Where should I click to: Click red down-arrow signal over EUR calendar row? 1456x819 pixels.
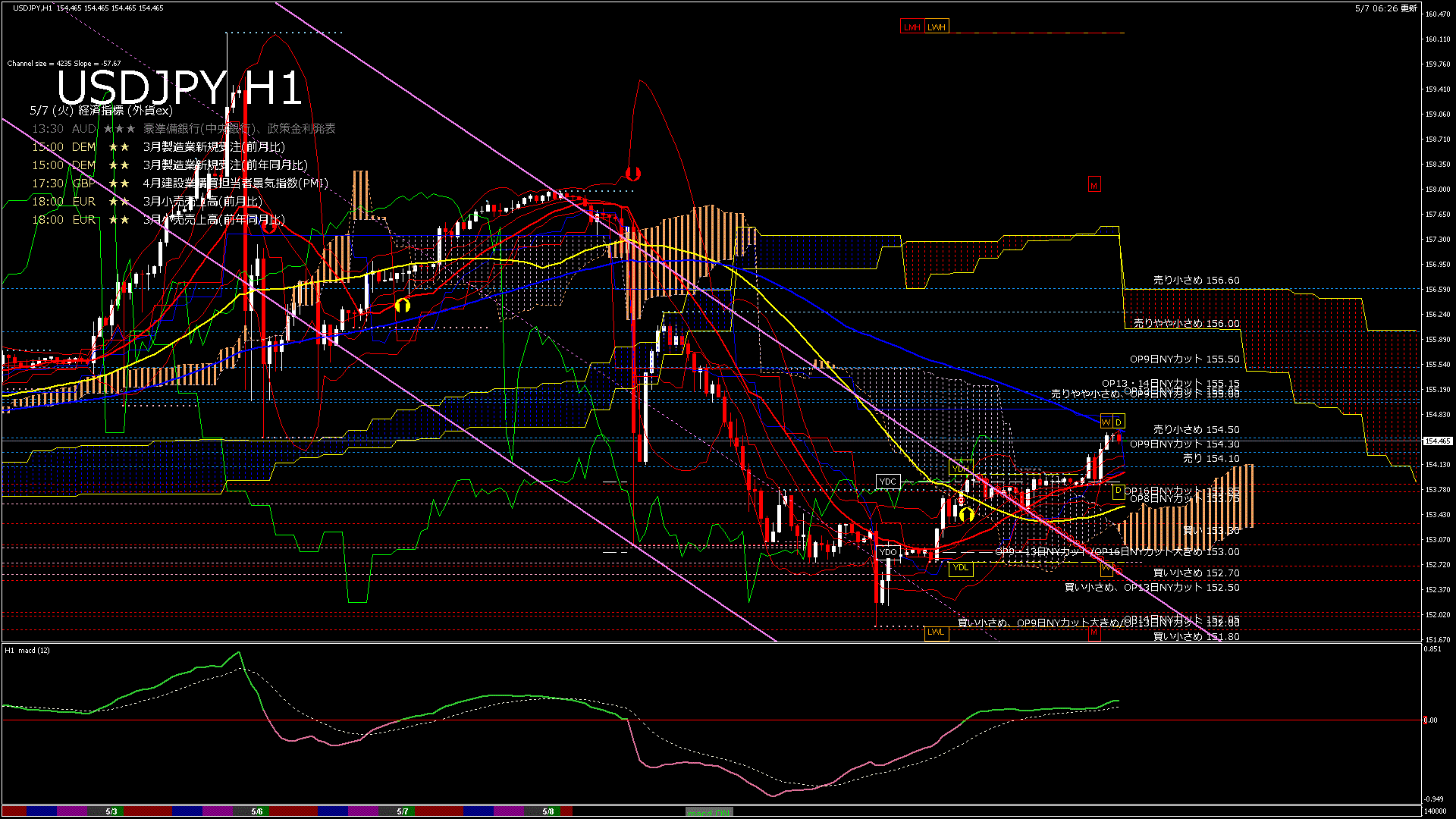tap(268, 225)
